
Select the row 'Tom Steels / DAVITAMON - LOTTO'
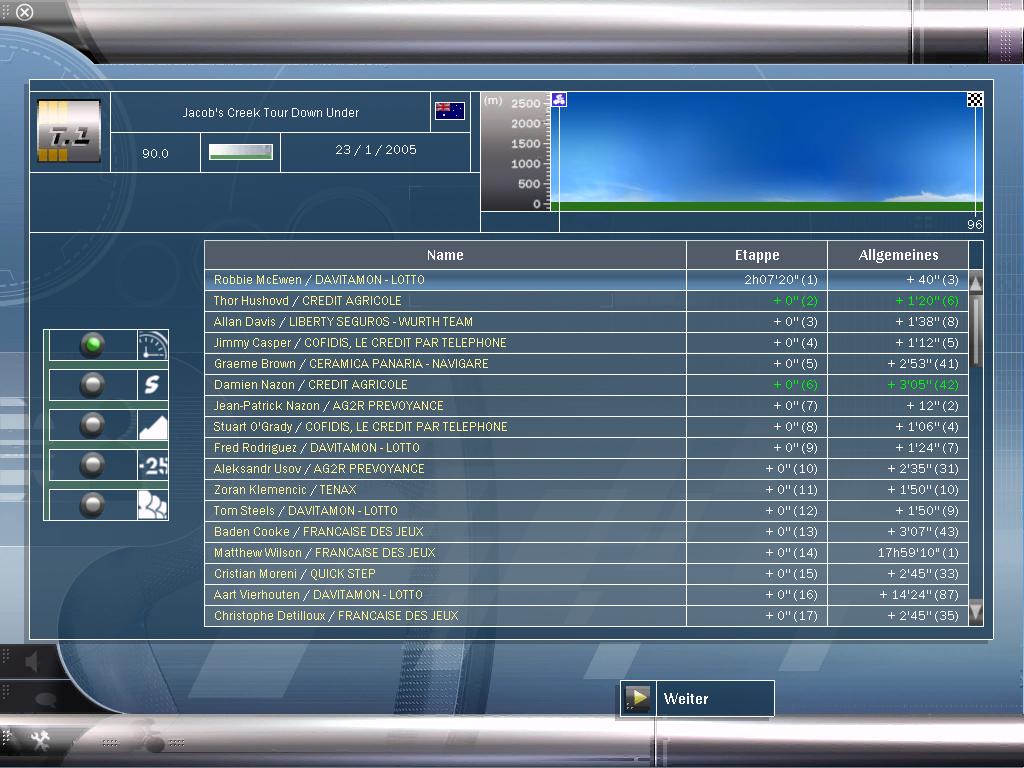point(586,510)
